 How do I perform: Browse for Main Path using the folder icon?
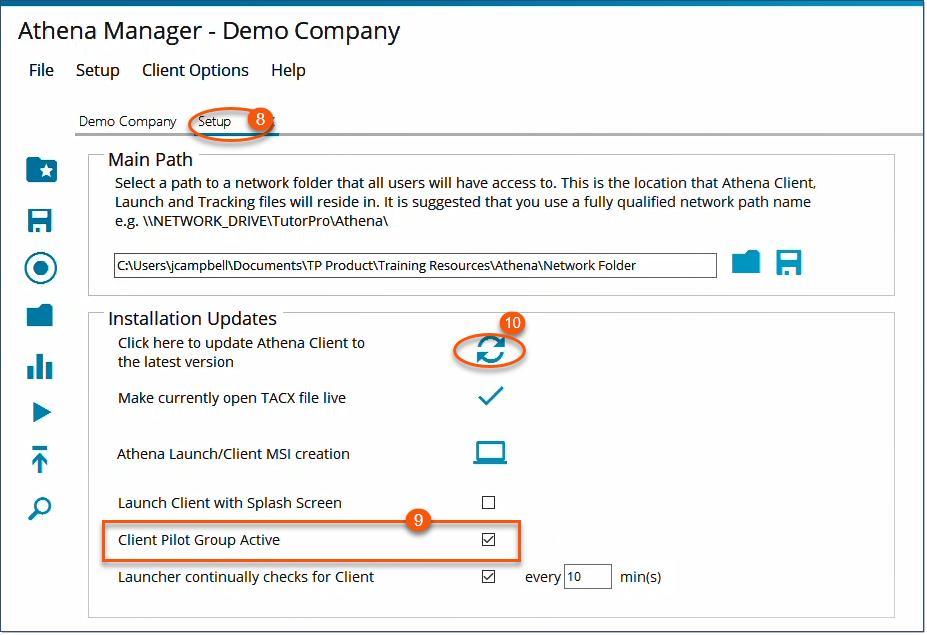point(746,262)
